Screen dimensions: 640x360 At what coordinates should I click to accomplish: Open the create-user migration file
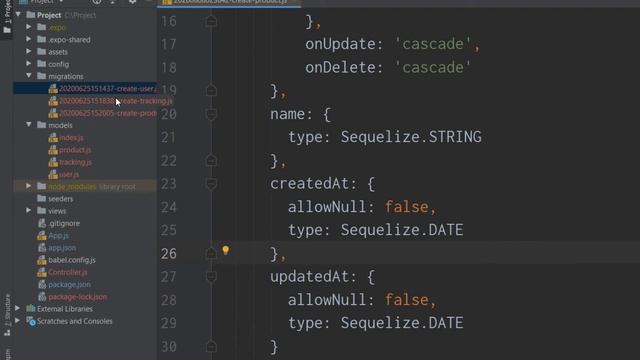point(108,89)
